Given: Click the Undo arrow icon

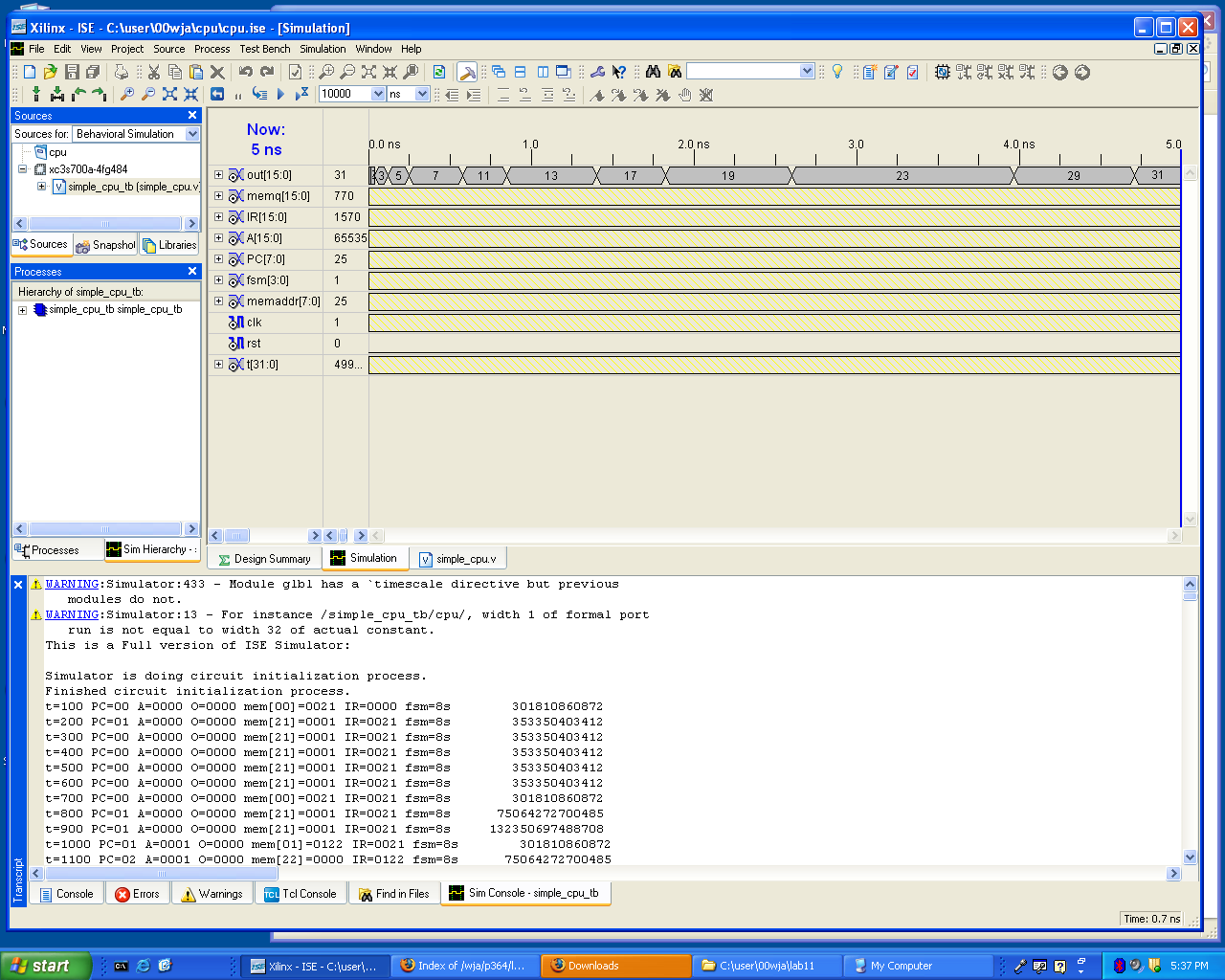Looking at the screenshot, I should [246, 72].
